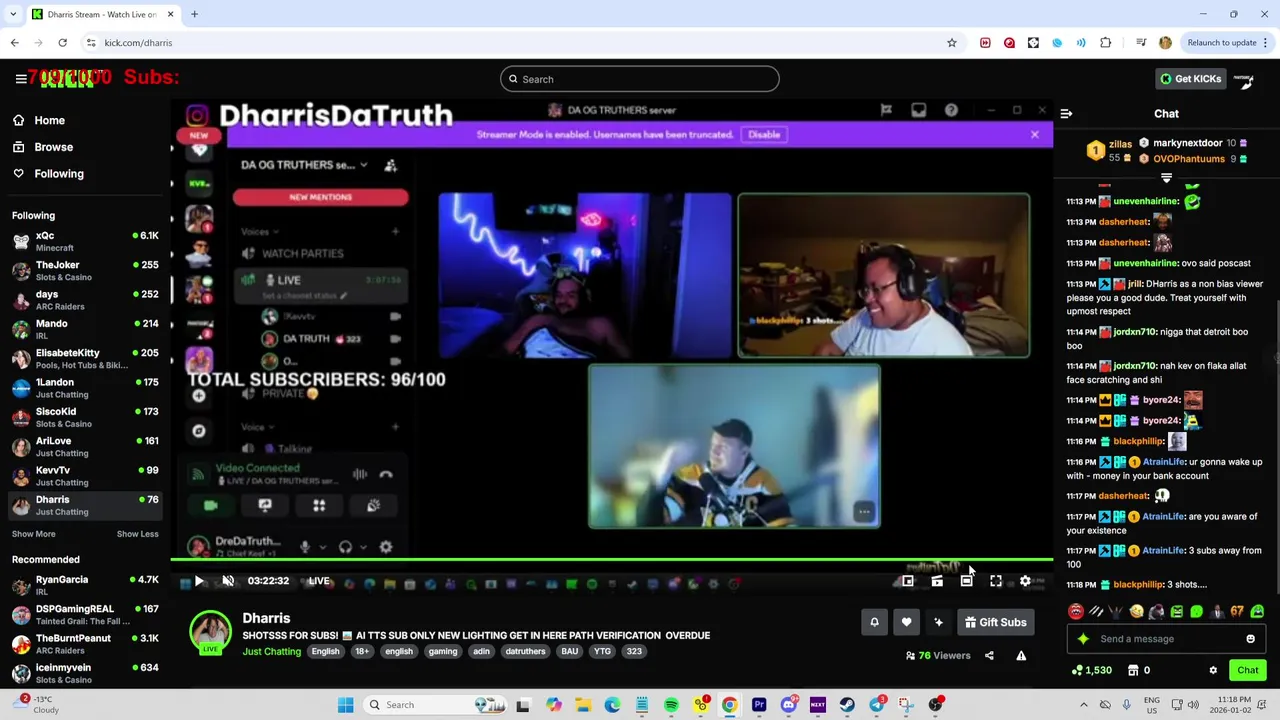Open the user profile avatar menu
Image resolution: width=1280 pixels, height=720 pixels.
tap(1244, 79)
